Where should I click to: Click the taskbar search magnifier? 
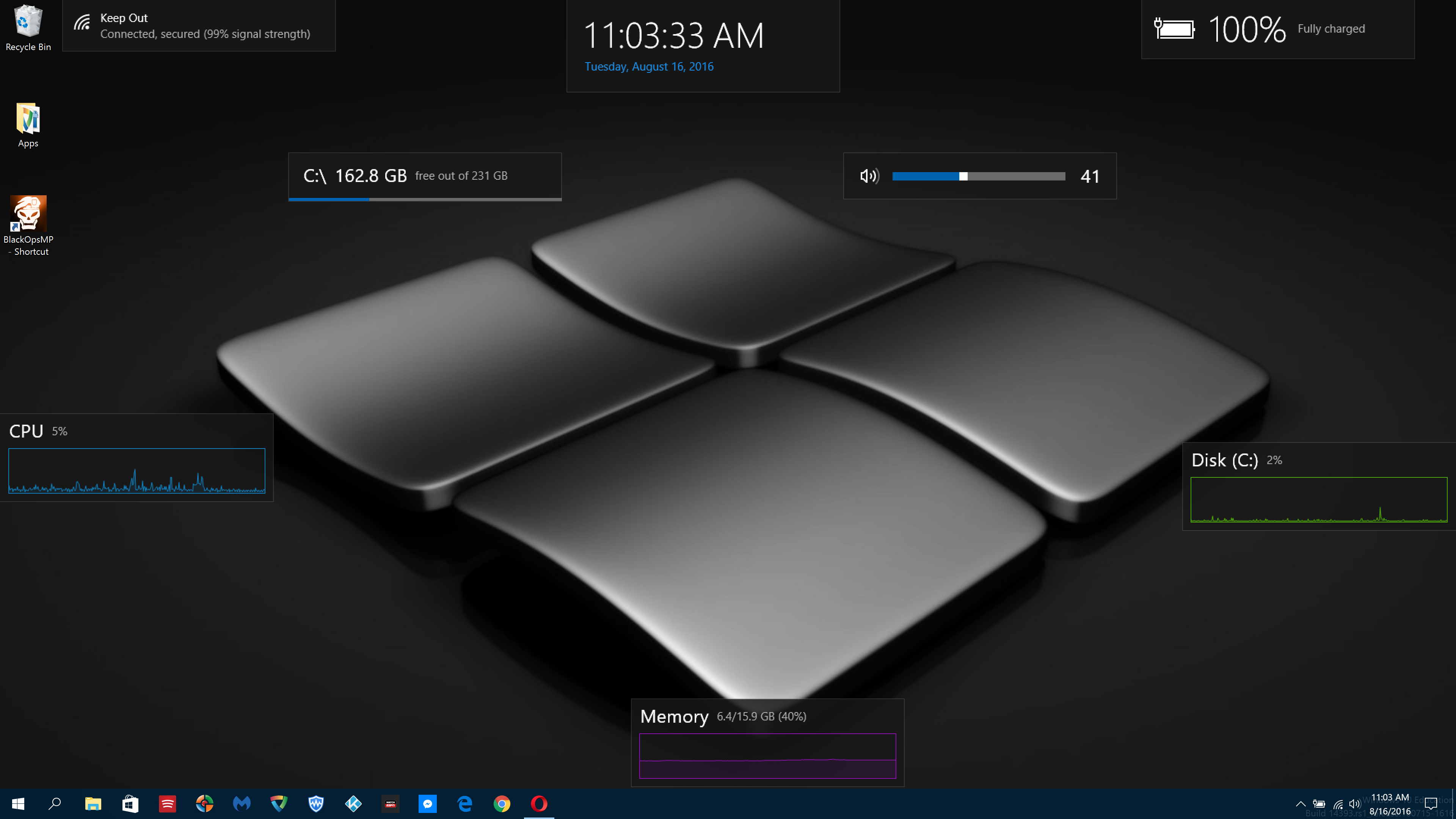point(55,803)
